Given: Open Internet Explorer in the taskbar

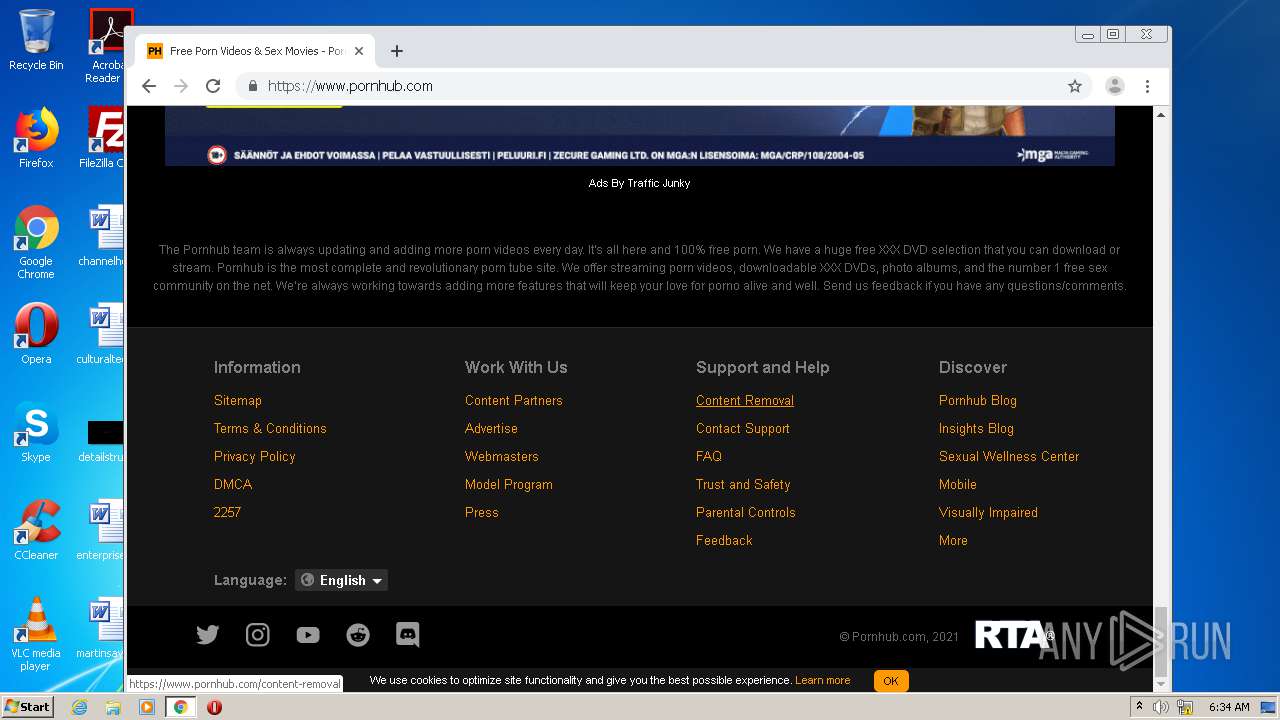Looking at the screenshot, I should [x=79, y=707].
